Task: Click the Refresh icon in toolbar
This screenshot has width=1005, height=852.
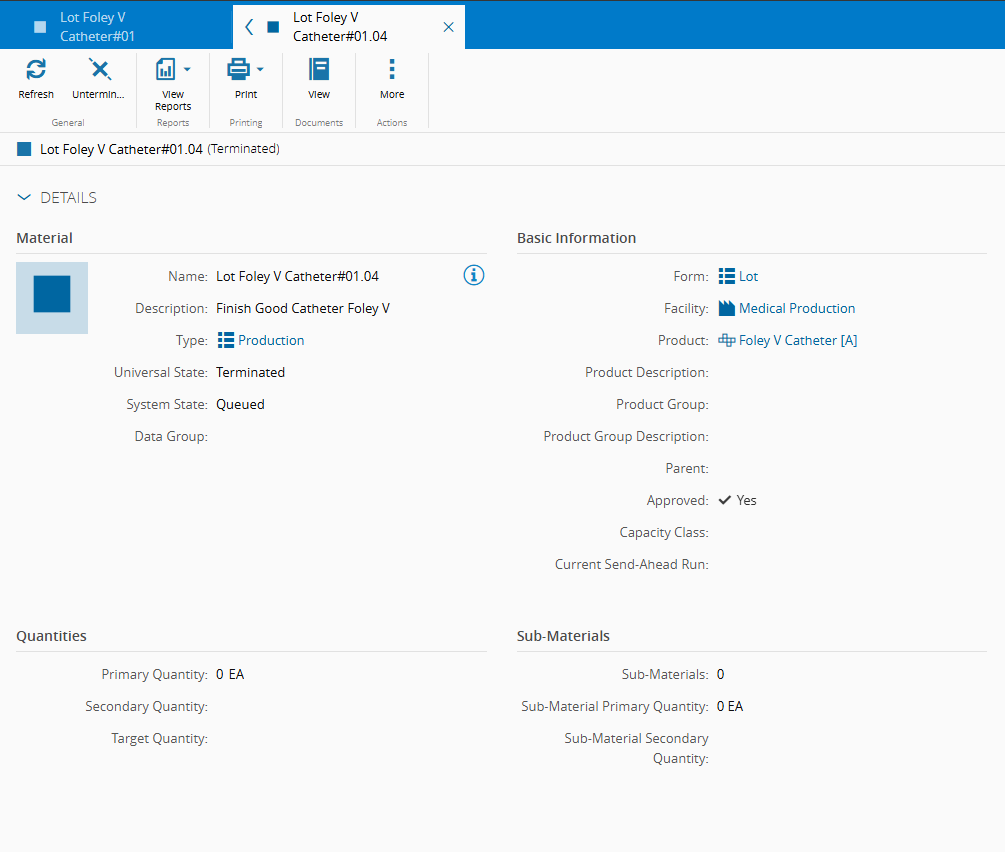Action: 36,70
